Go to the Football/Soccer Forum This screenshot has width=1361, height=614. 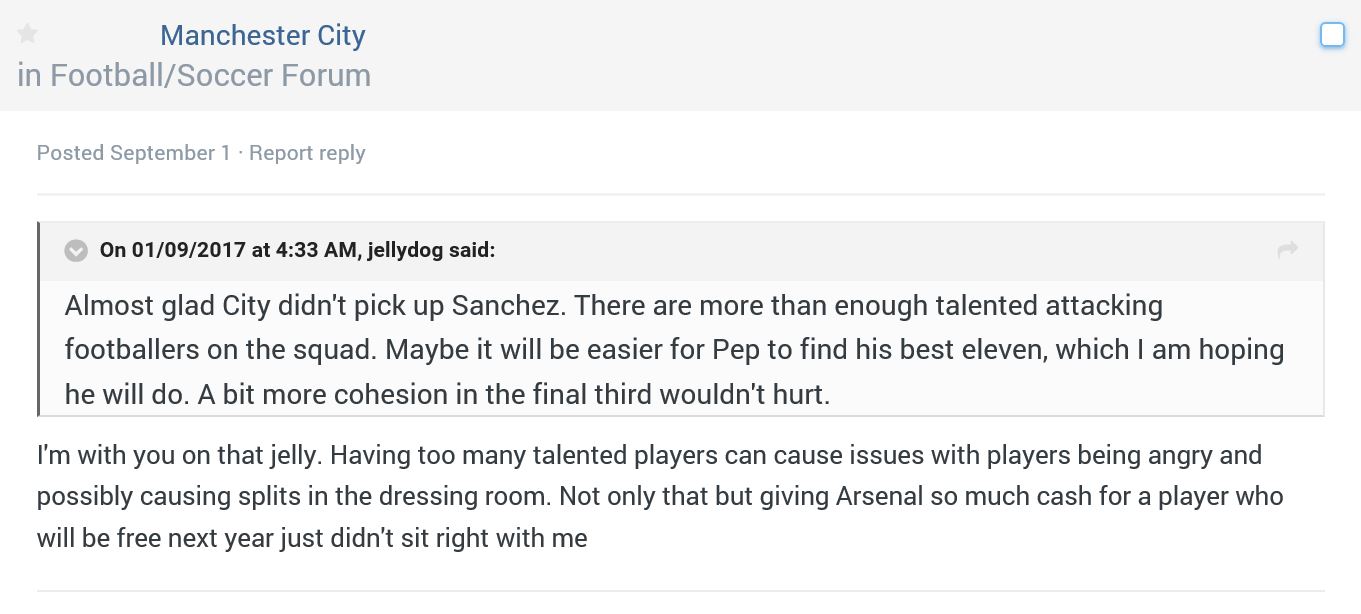point(210,75)
